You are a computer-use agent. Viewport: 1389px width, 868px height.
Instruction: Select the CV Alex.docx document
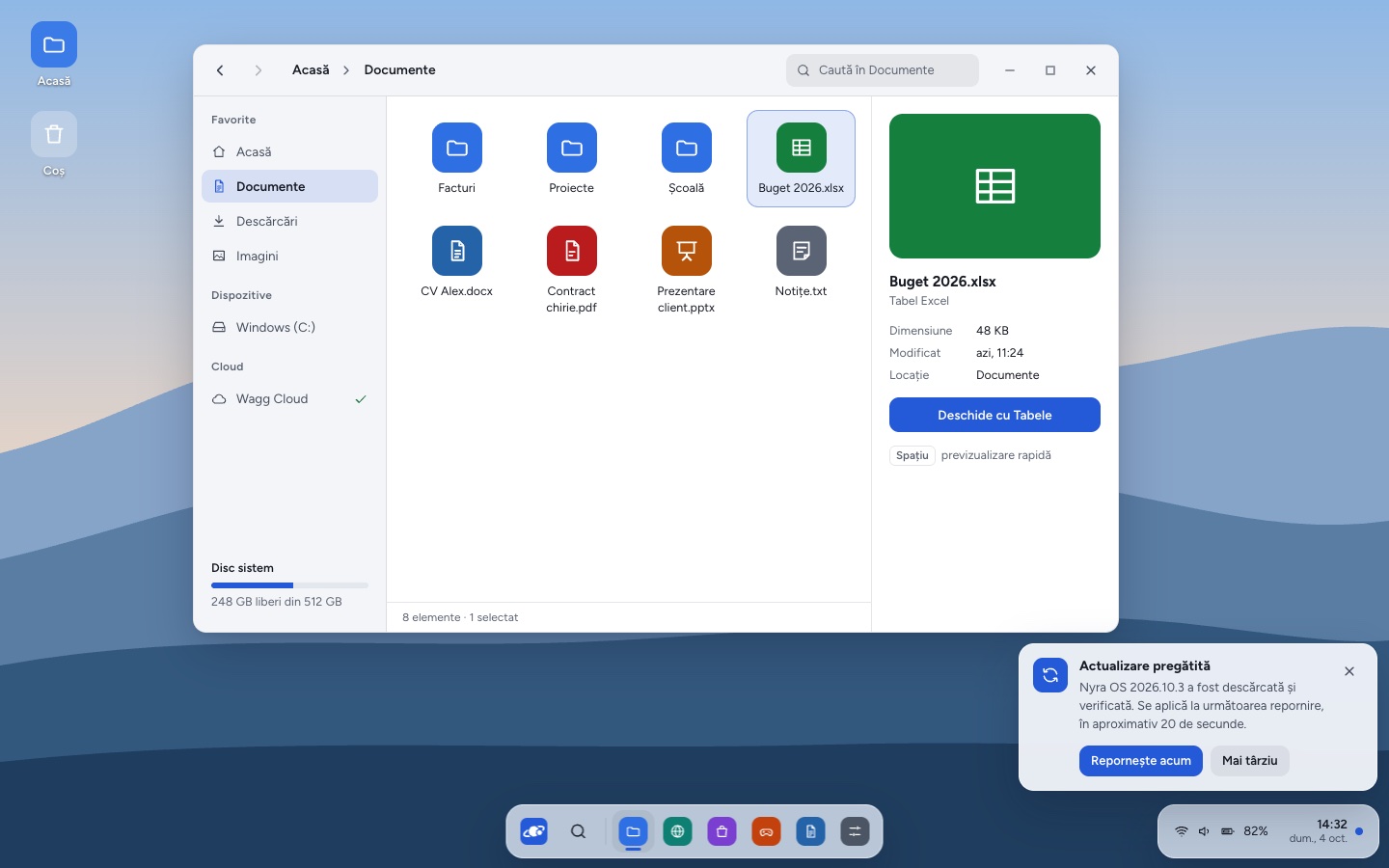(456, 269)
